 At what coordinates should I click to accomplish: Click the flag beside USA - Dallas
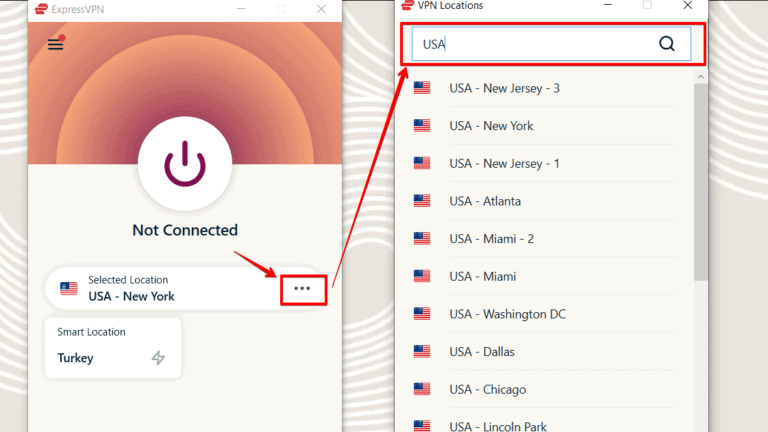click(x=422, y=351)
